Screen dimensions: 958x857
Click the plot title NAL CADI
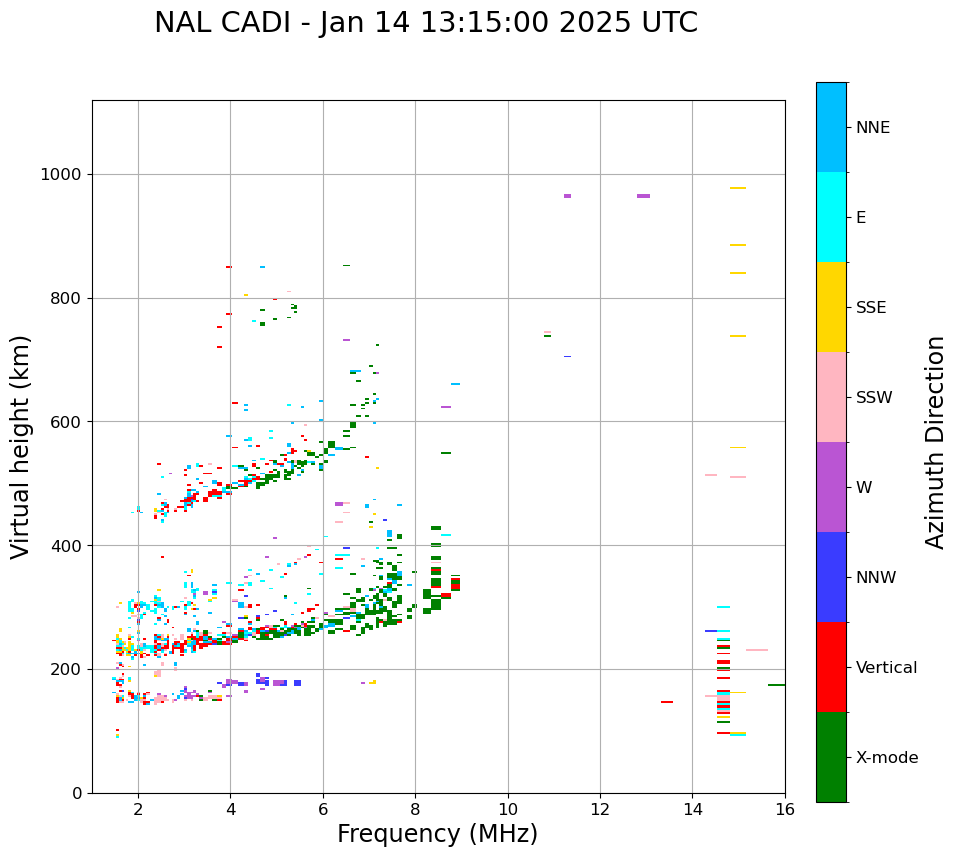pos(426,23)
